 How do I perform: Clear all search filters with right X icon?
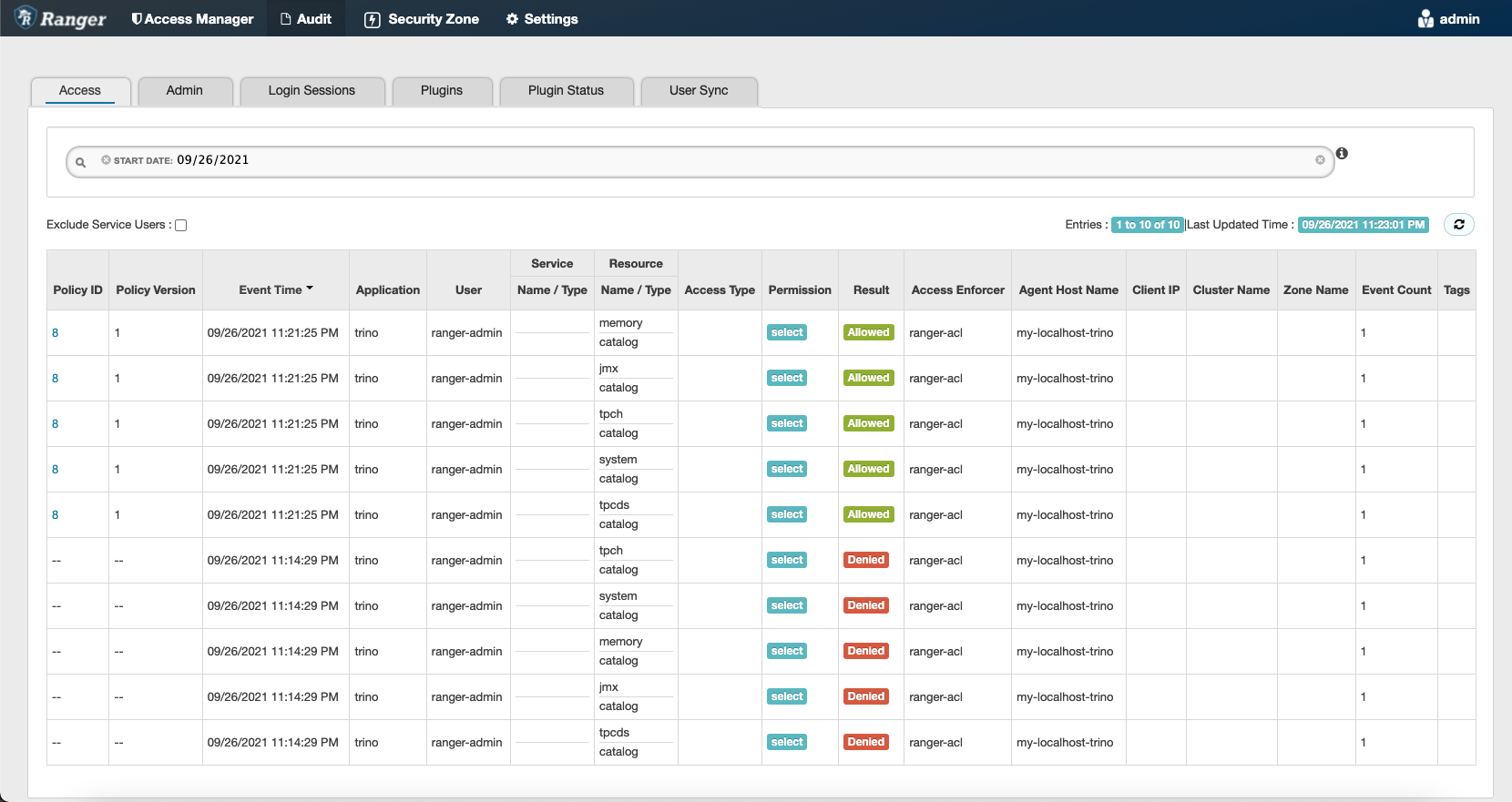(x=1320, y=160)
